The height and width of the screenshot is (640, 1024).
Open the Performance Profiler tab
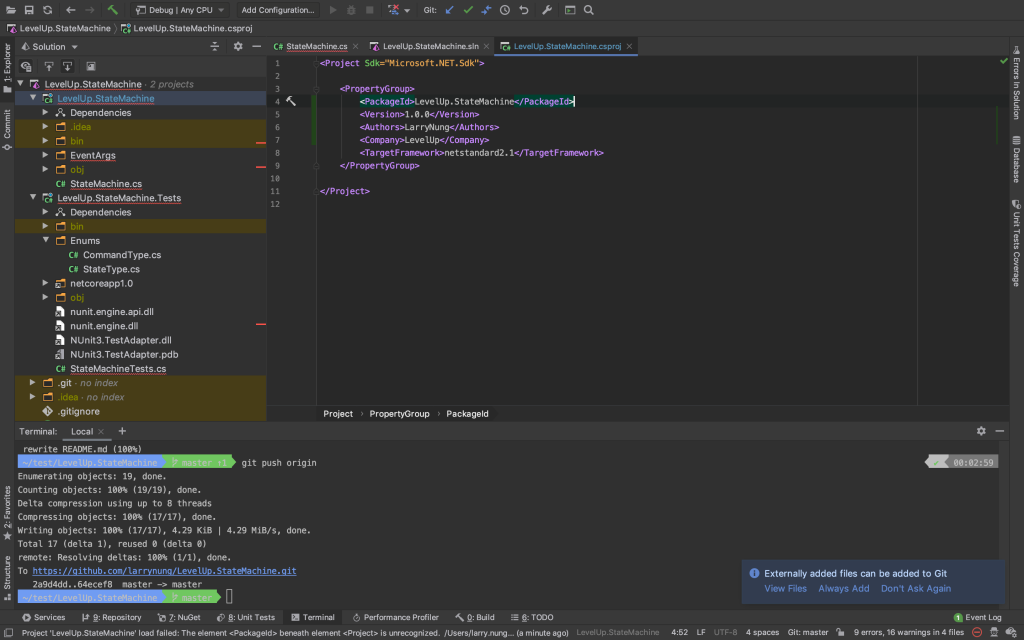(395, 617)
